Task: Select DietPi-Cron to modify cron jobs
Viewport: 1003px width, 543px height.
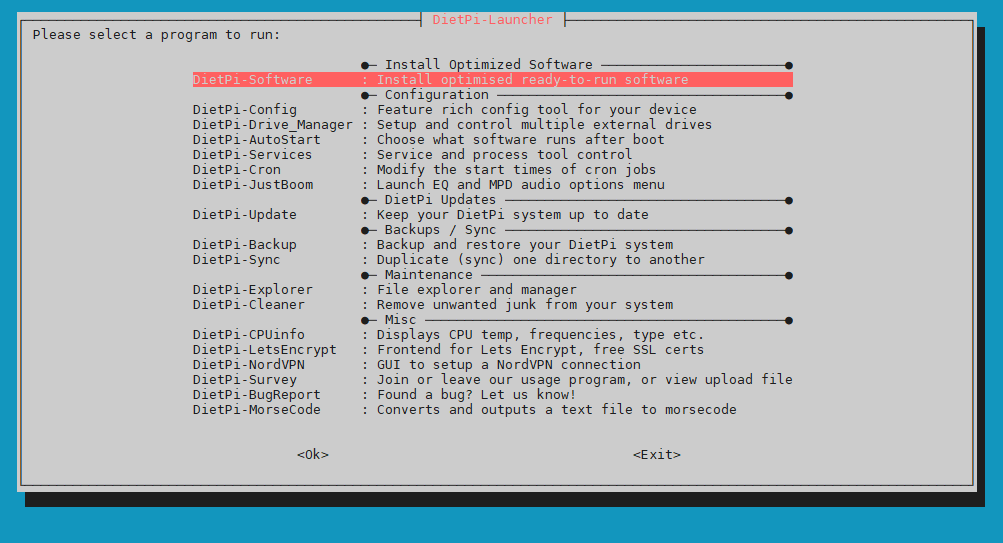Action: [x=493, y=170]
